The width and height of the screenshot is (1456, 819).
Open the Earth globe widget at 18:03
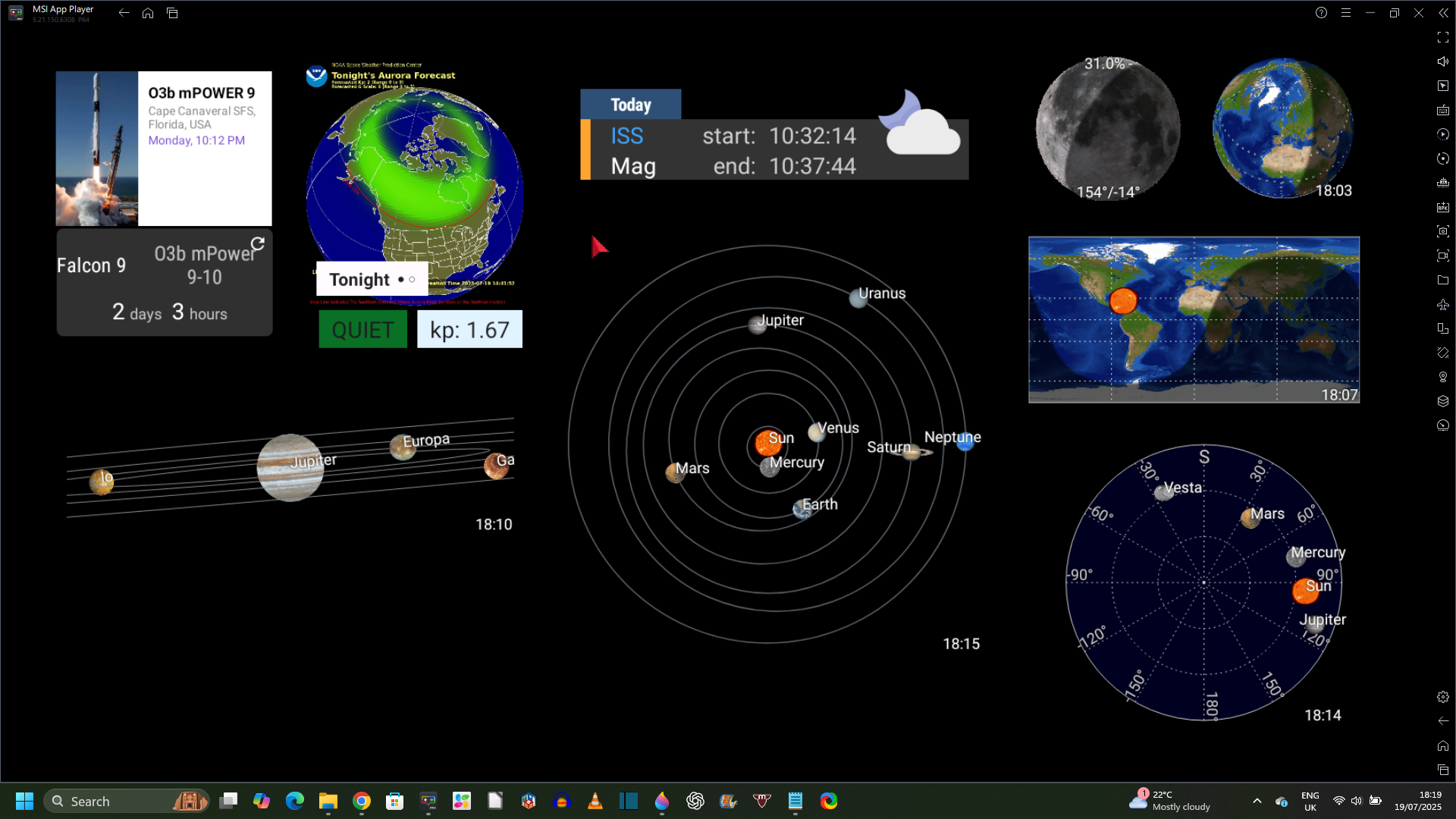(x=1282, y=128)
